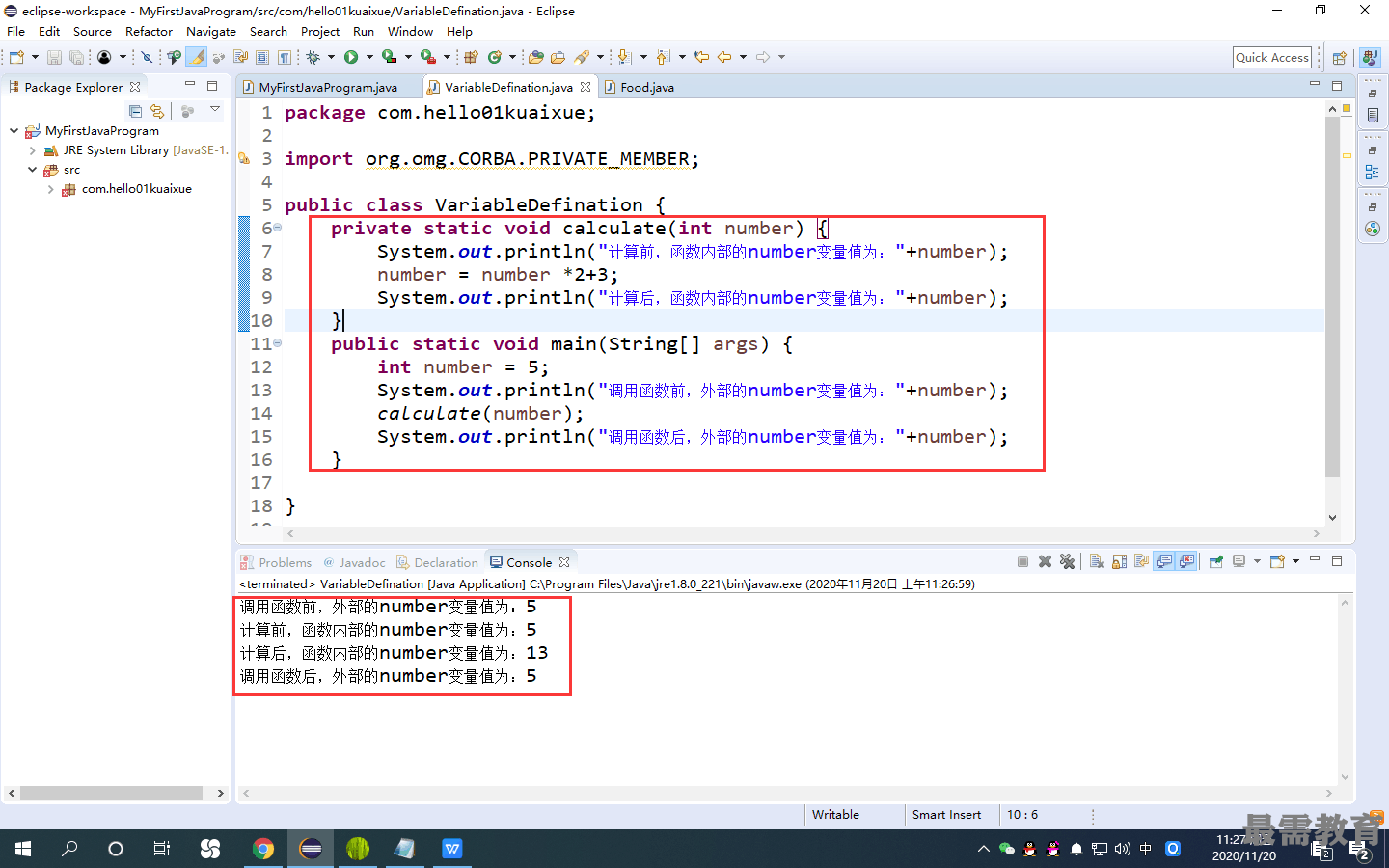Toggle Show Whitespace Characters
The image size is (1389, 868).
pos(284,58)
